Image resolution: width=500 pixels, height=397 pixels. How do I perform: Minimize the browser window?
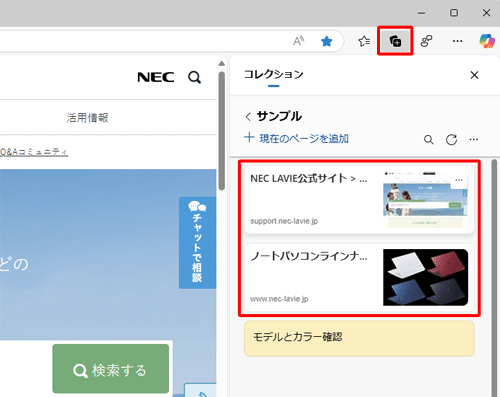pos(422,13)
